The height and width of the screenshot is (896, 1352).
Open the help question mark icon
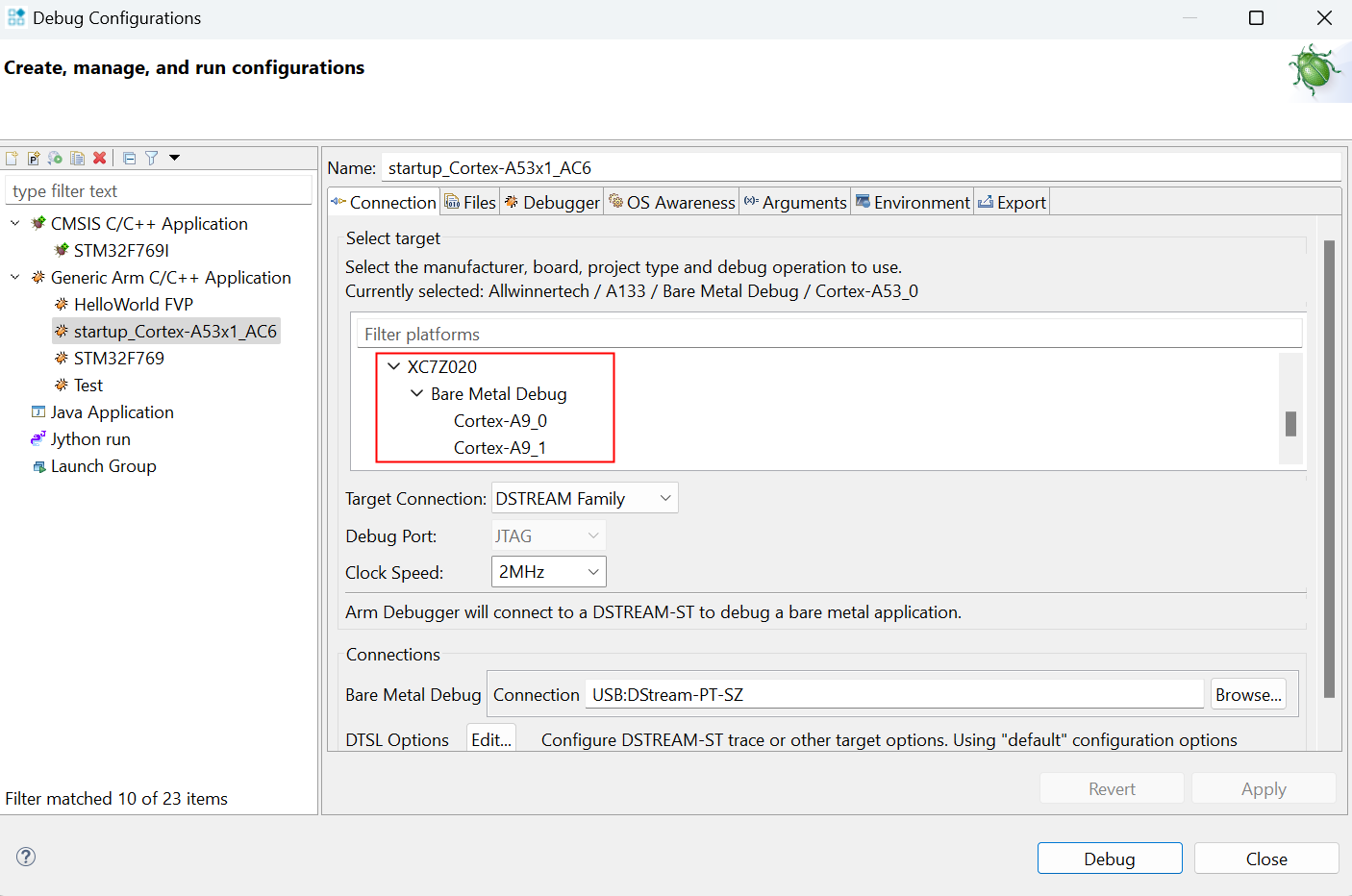pos(26,857)
